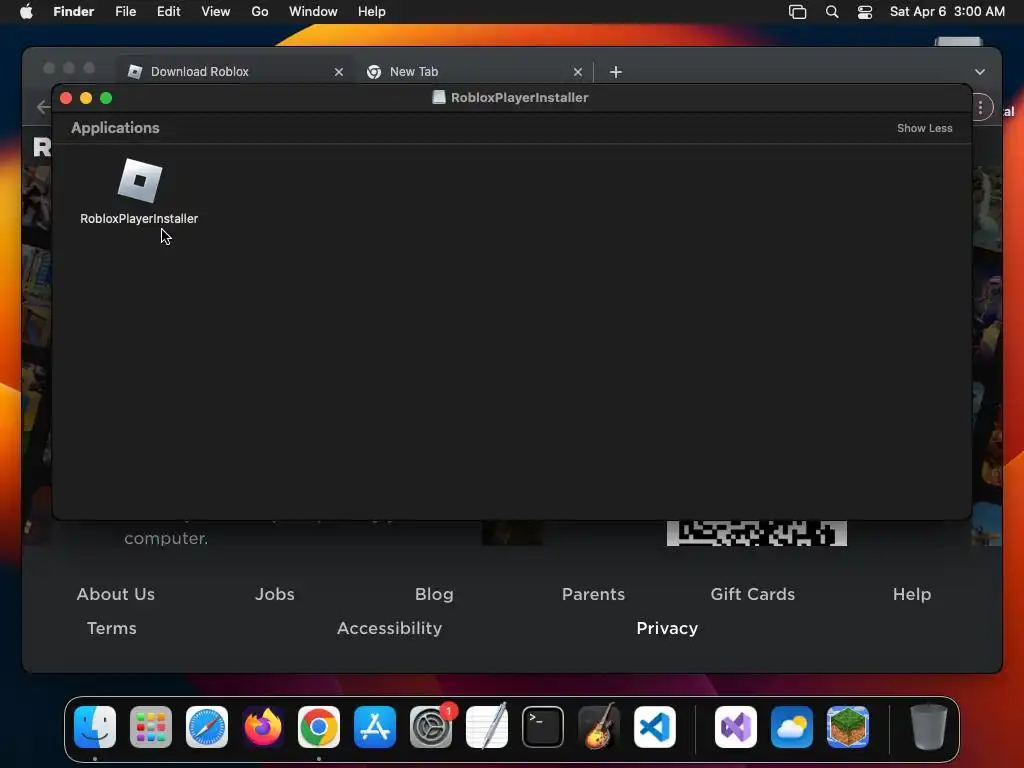The height and width of the screenshot is (768, 1024).
Task: Open the Help menu in menu bar
Action: click(372, 12)
